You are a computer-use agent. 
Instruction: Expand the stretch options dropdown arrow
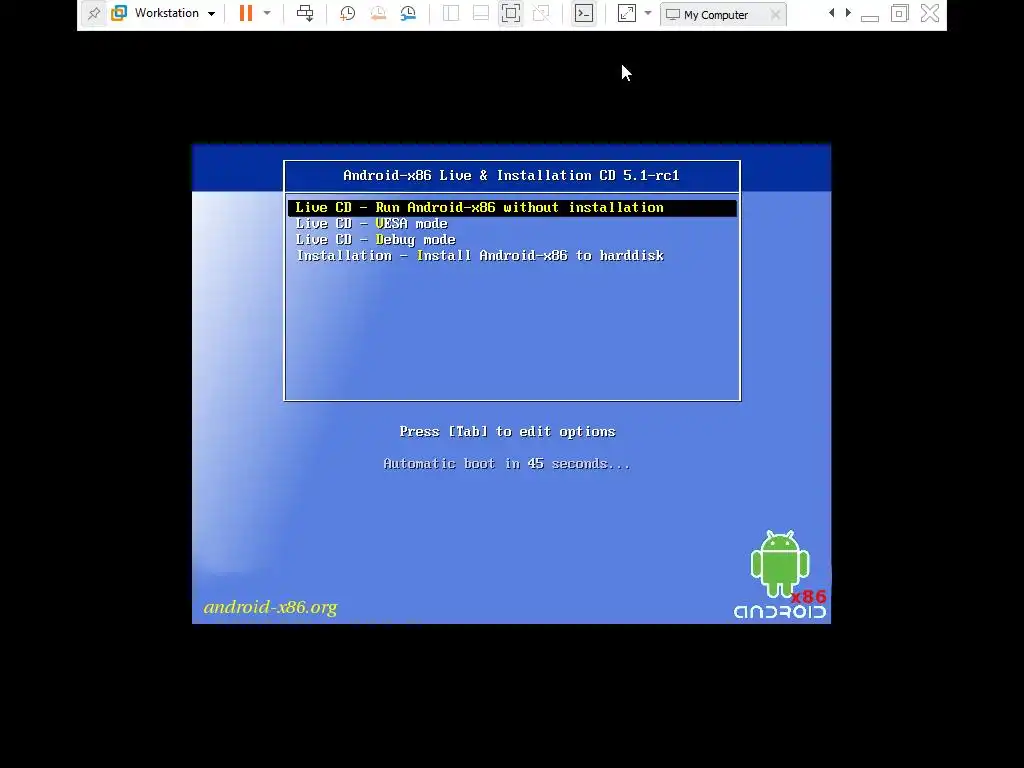648,13
